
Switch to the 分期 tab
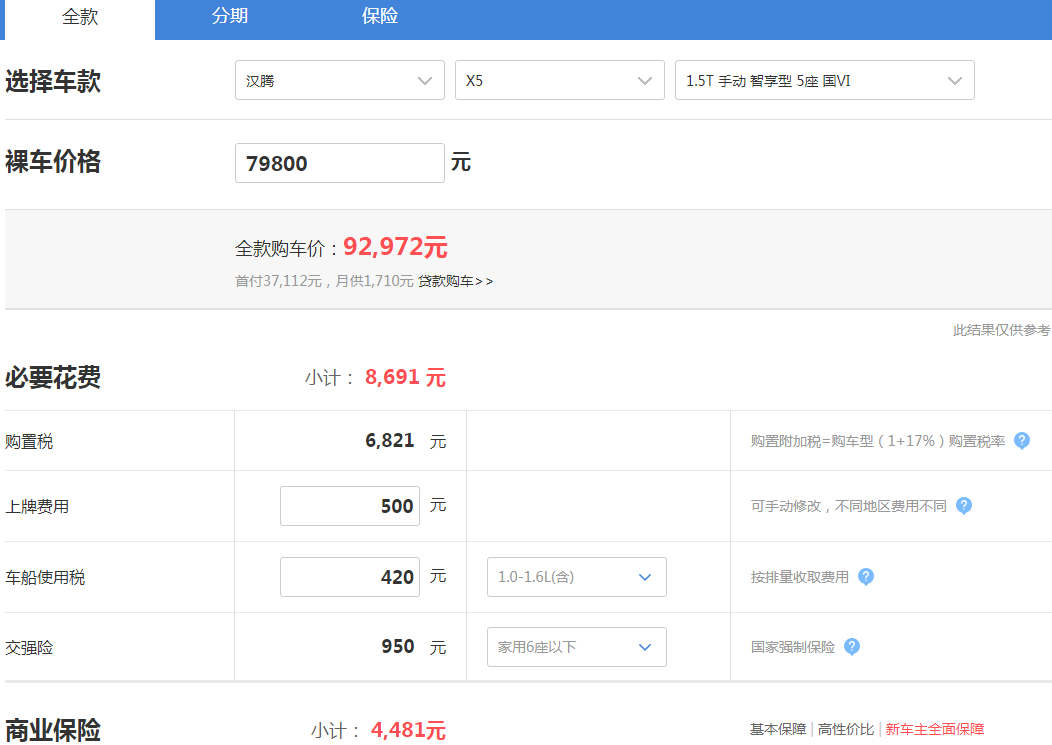click(229, 16)
